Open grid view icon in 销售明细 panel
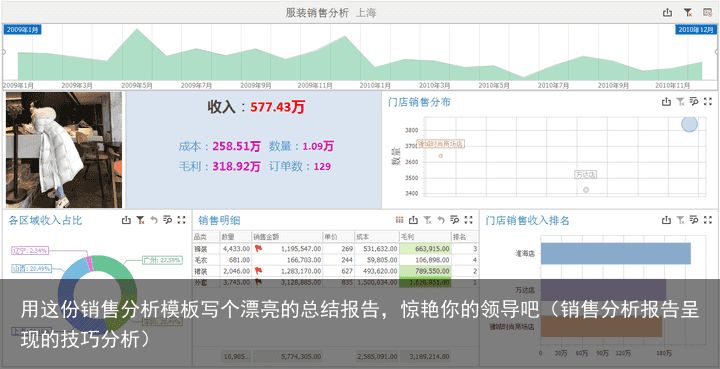720x369 pixels. point(399,220)
